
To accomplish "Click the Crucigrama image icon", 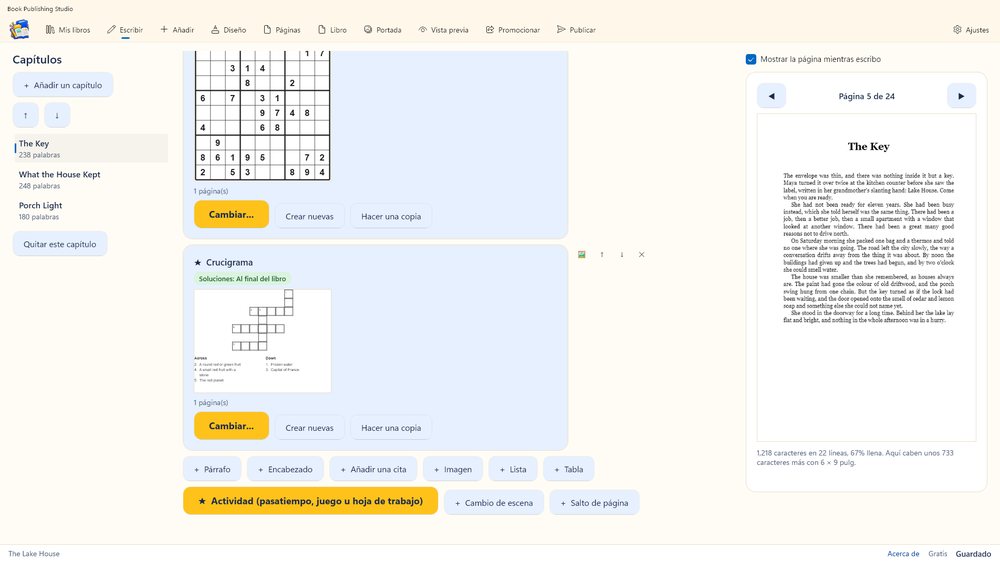I will 582,255.
